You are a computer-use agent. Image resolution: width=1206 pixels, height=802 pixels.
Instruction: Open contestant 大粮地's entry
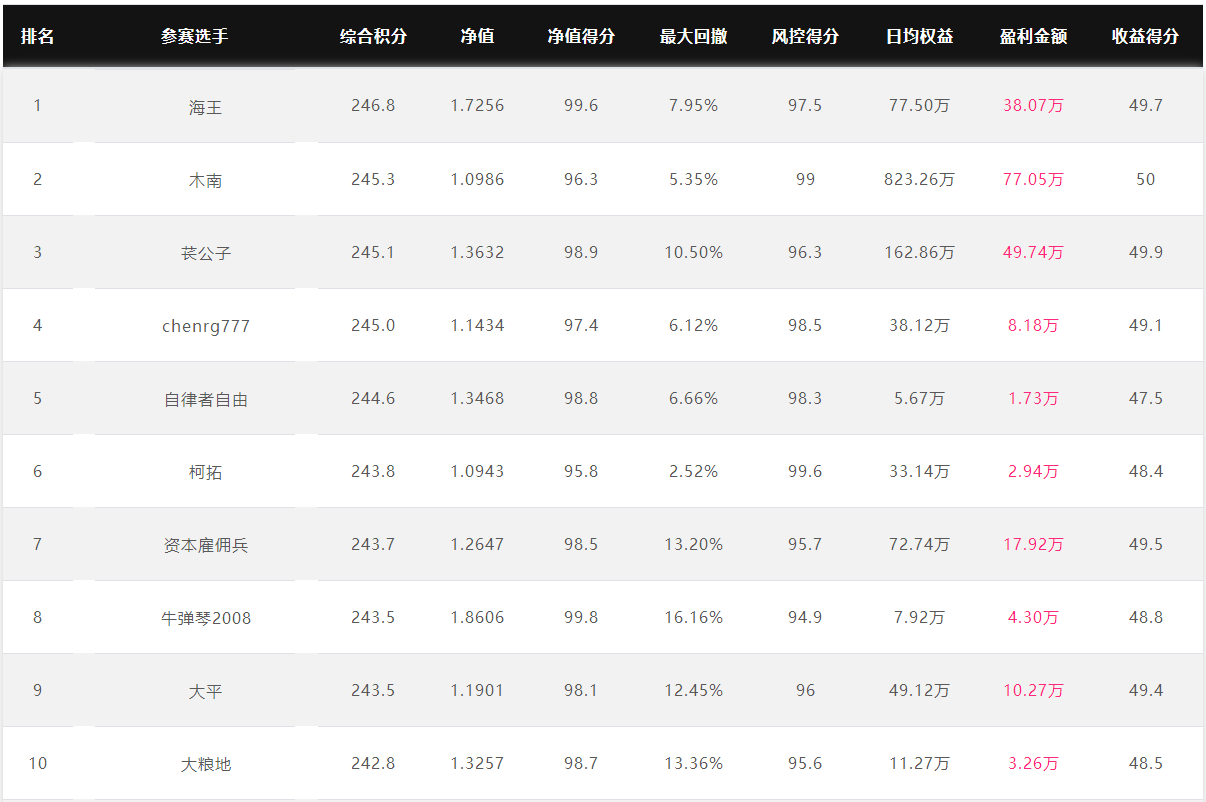coord(205,764)
